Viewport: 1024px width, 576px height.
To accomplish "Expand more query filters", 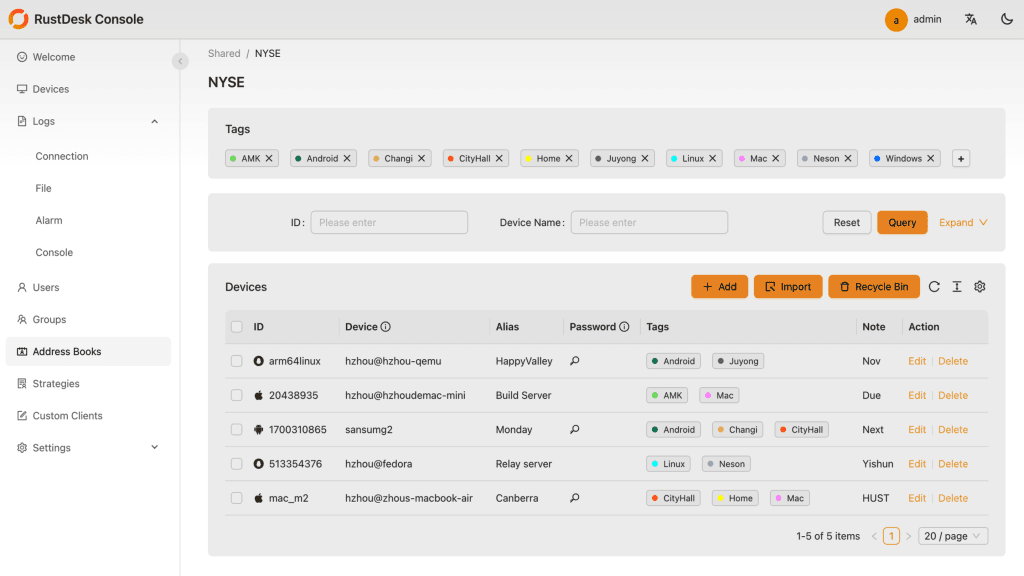I will click(x=963, y=223).
